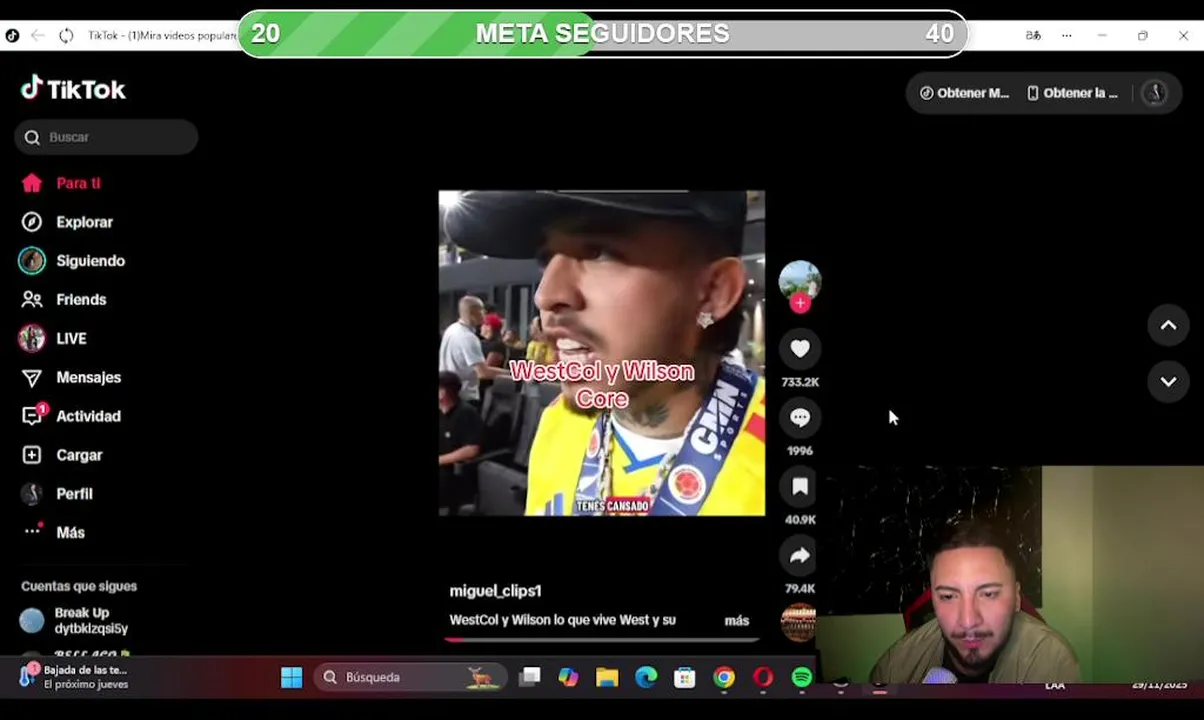This screenshot has width=1204, height=720.
Task: Click the Obtener M... button
Action: (x=965, y=93)
